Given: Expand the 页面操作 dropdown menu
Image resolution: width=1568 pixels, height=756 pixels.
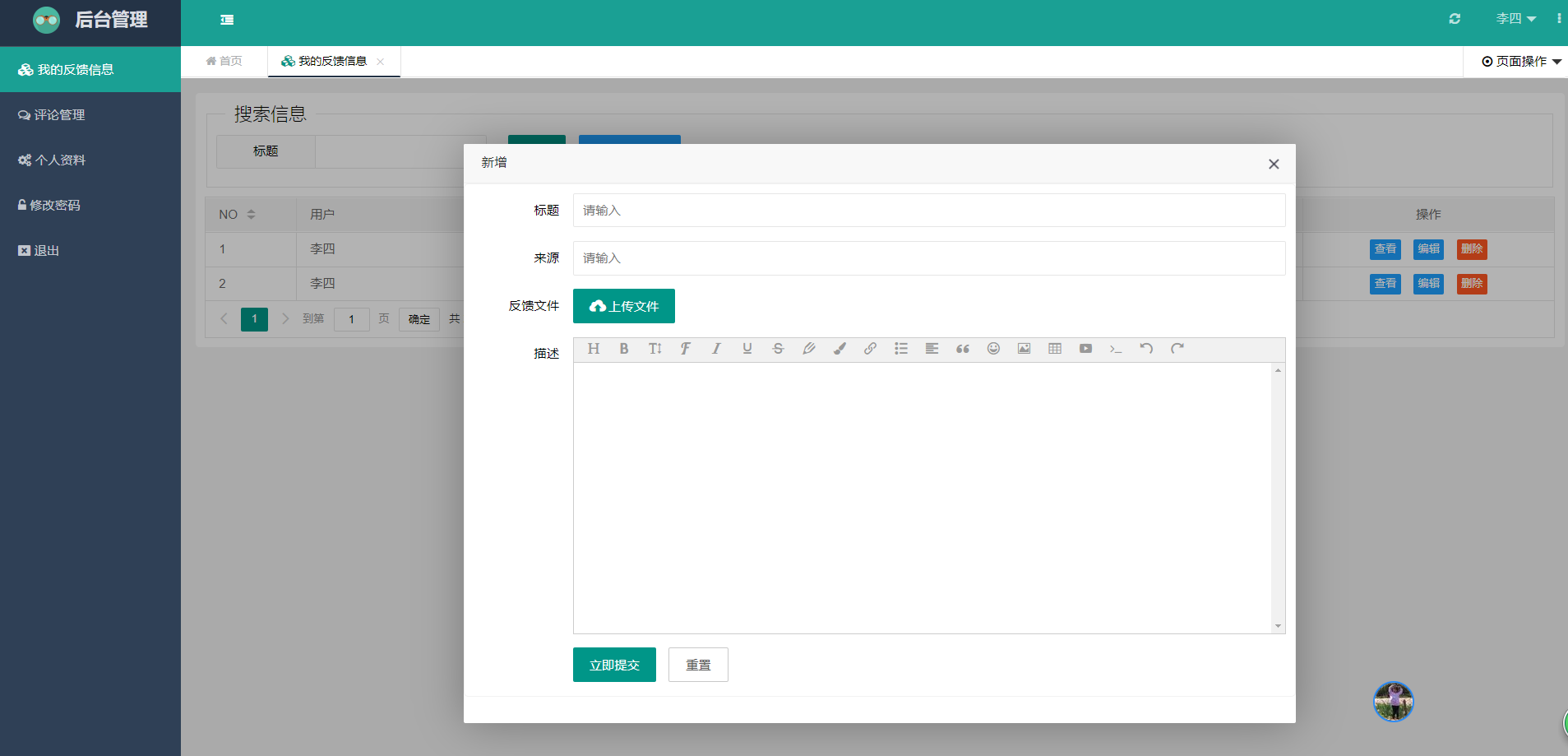Looking at the screenshot, I should point(1521,62).
